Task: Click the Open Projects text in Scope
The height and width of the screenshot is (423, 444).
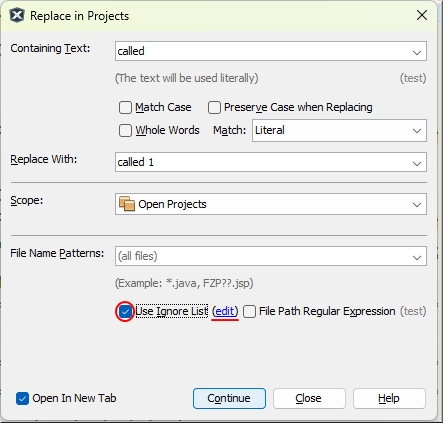Action: [172, 204]
